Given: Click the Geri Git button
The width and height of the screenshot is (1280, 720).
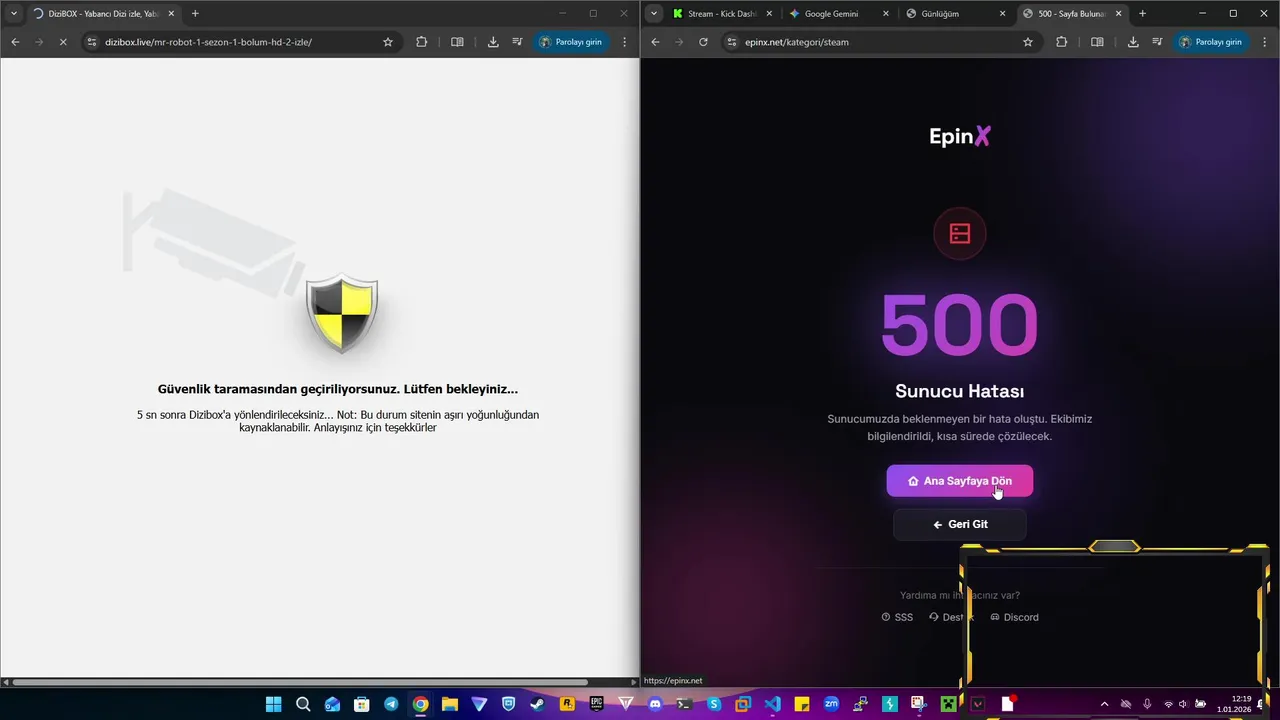Looking at the screenshot, I should [960, 524].
